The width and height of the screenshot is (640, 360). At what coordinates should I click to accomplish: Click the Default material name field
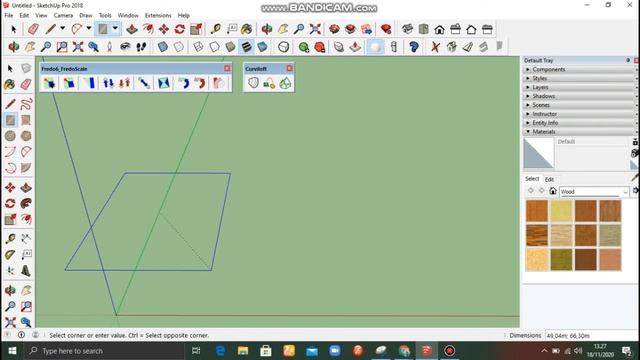tap(593, 142)
